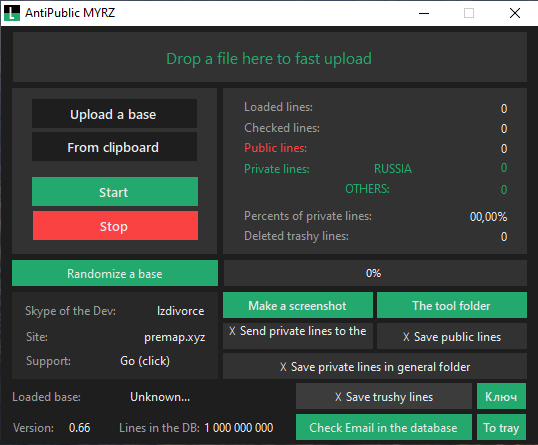This screenshot has width=538, height=445.
Task: Click the Ключ key button
Action: tap(501, 396)
